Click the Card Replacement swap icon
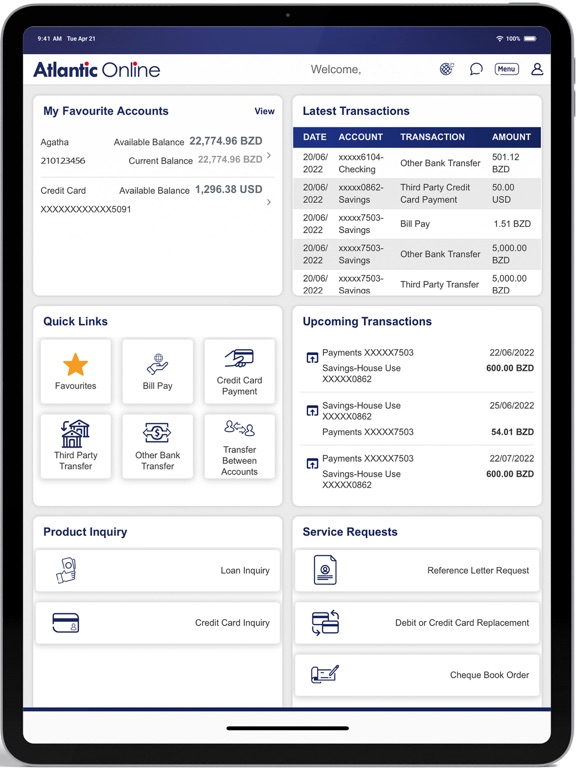Screen dimensions: 576x768 point(325,623)
